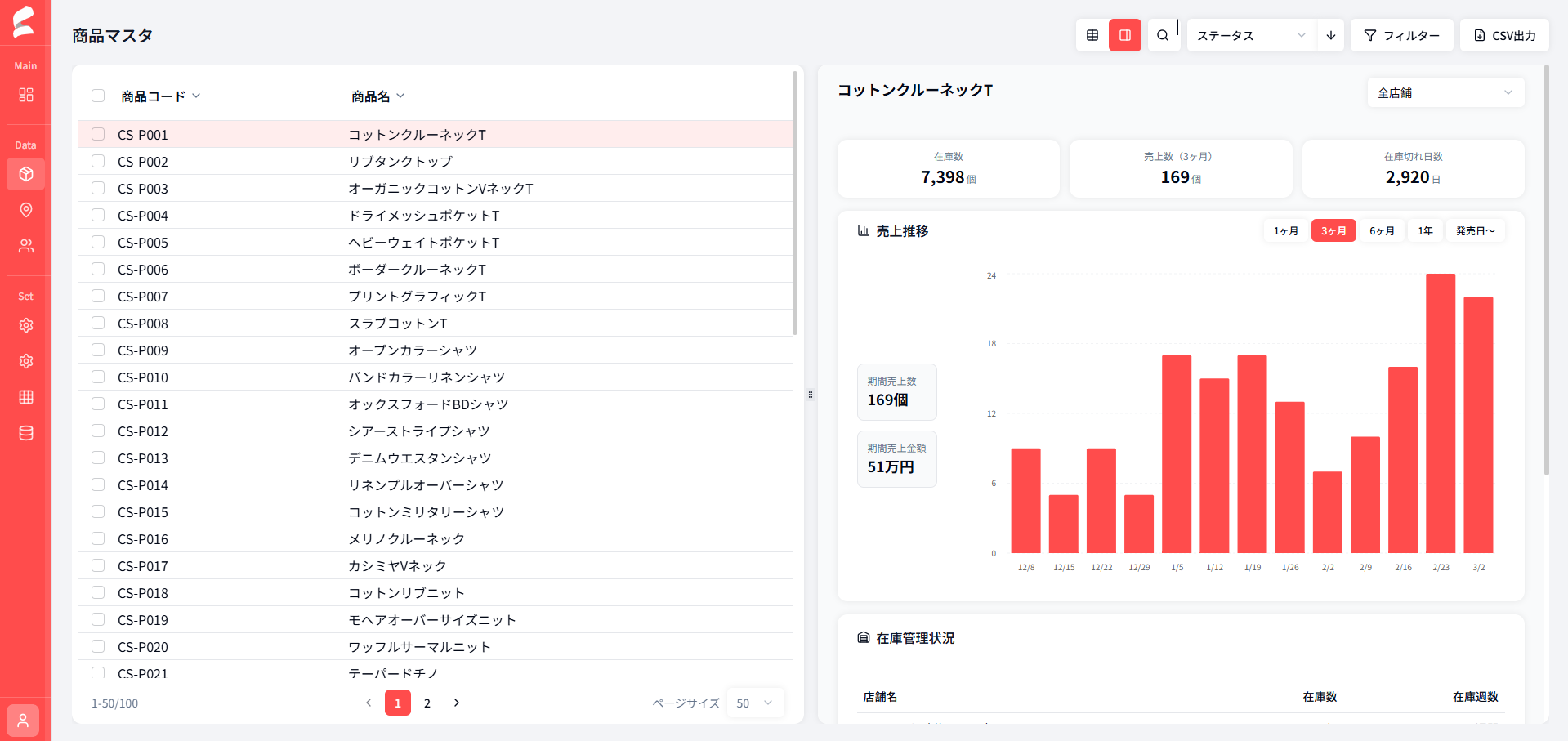Select the dashboard icon in the sidebar
This screenshot has width=1568, height=741.
pyautogui.click(x=26, y=95)
